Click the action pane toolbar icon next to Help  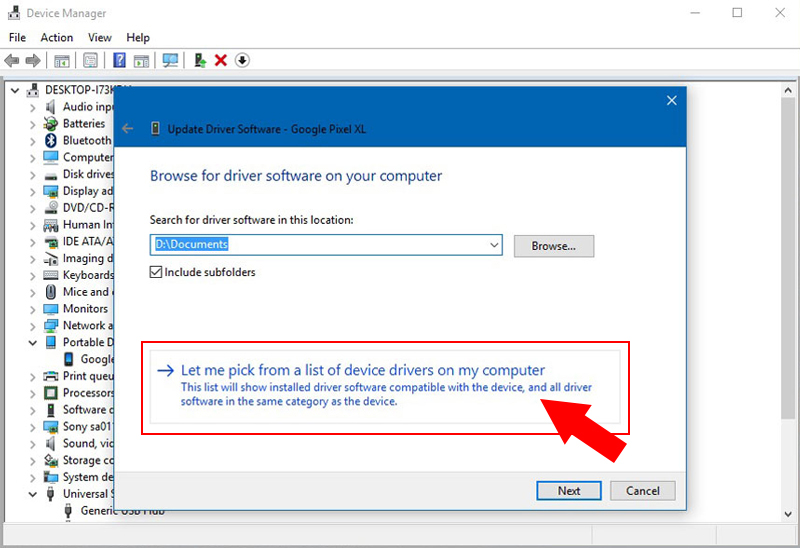[x=141, y=61]
